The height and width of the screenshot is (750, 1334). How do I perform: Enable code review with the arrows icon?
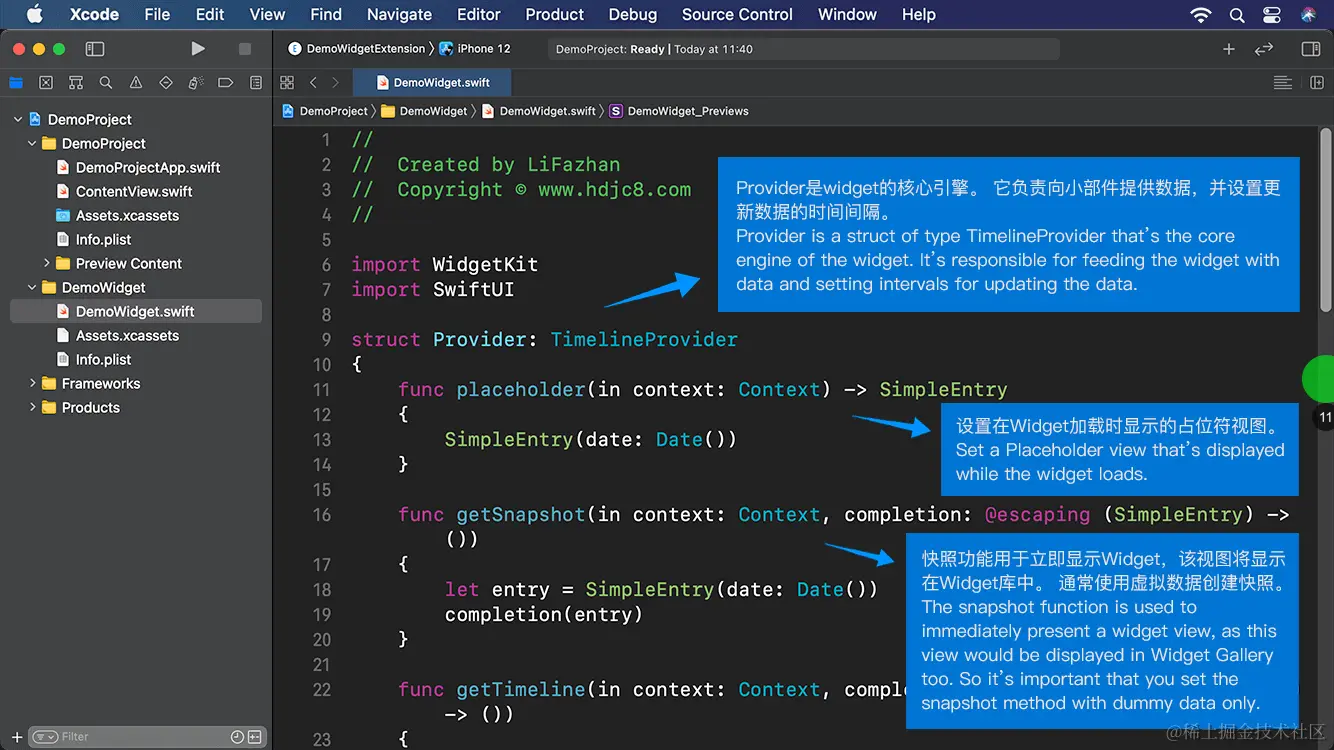point(1264,48)
